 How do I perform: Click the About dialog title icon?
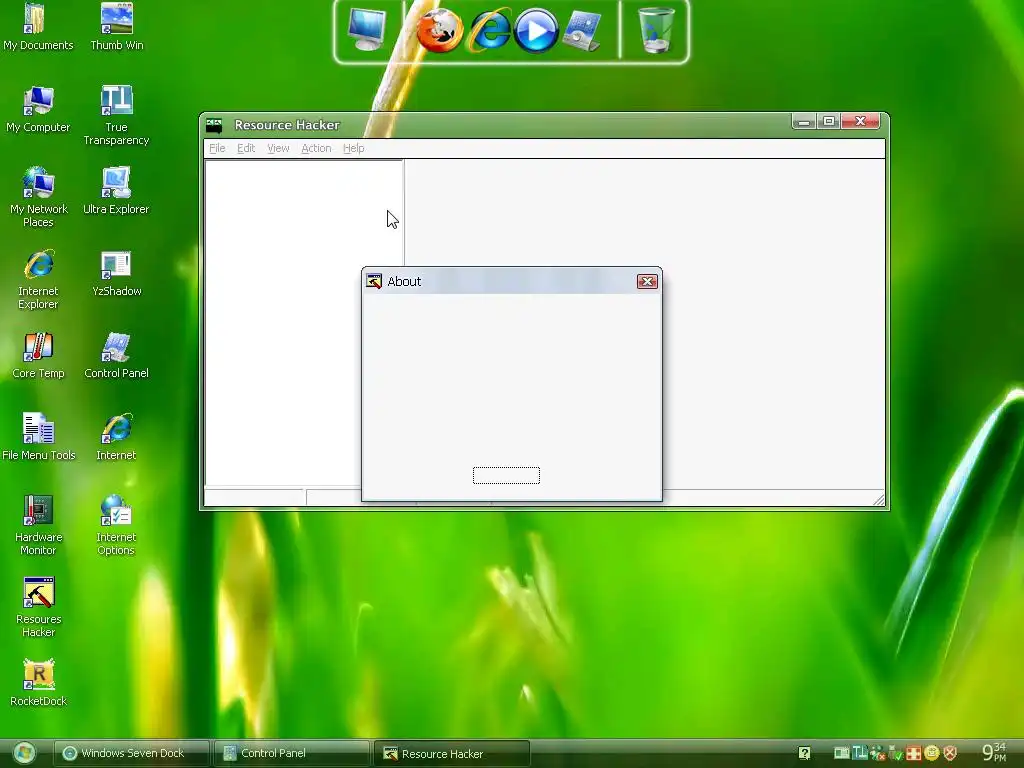[x=374, y=281]
